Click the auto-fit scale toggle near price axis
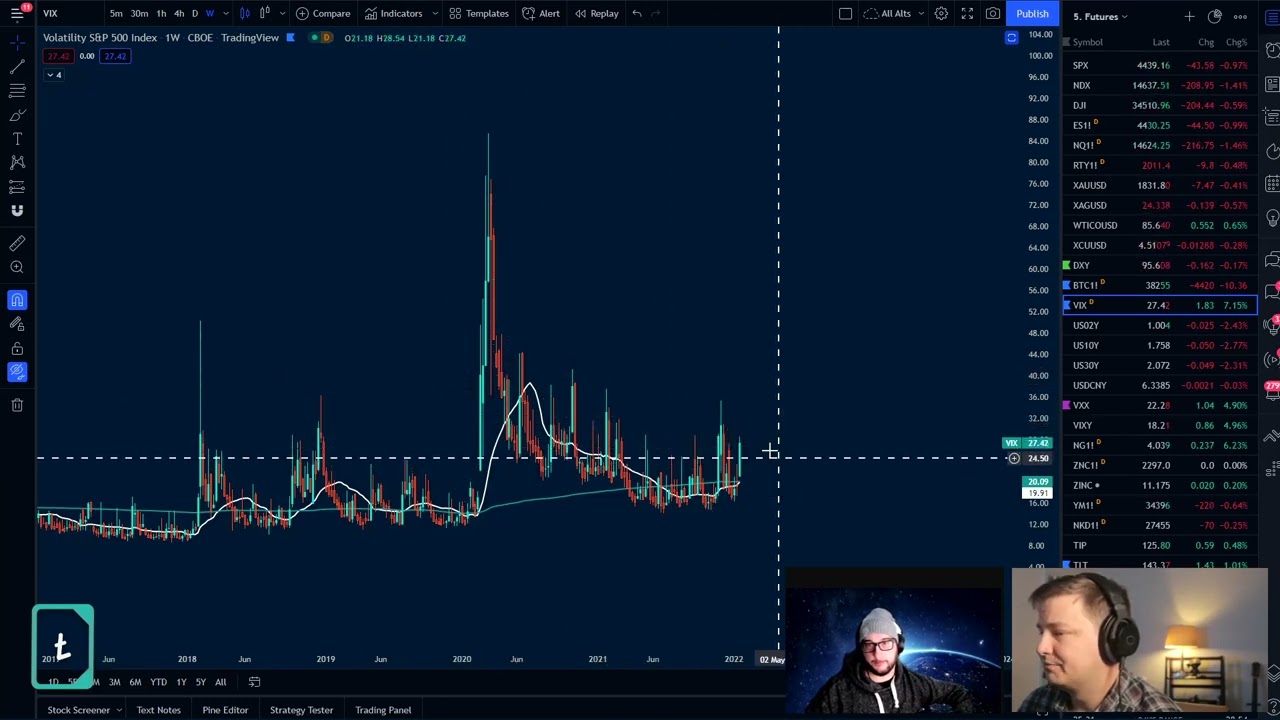 1011,38
